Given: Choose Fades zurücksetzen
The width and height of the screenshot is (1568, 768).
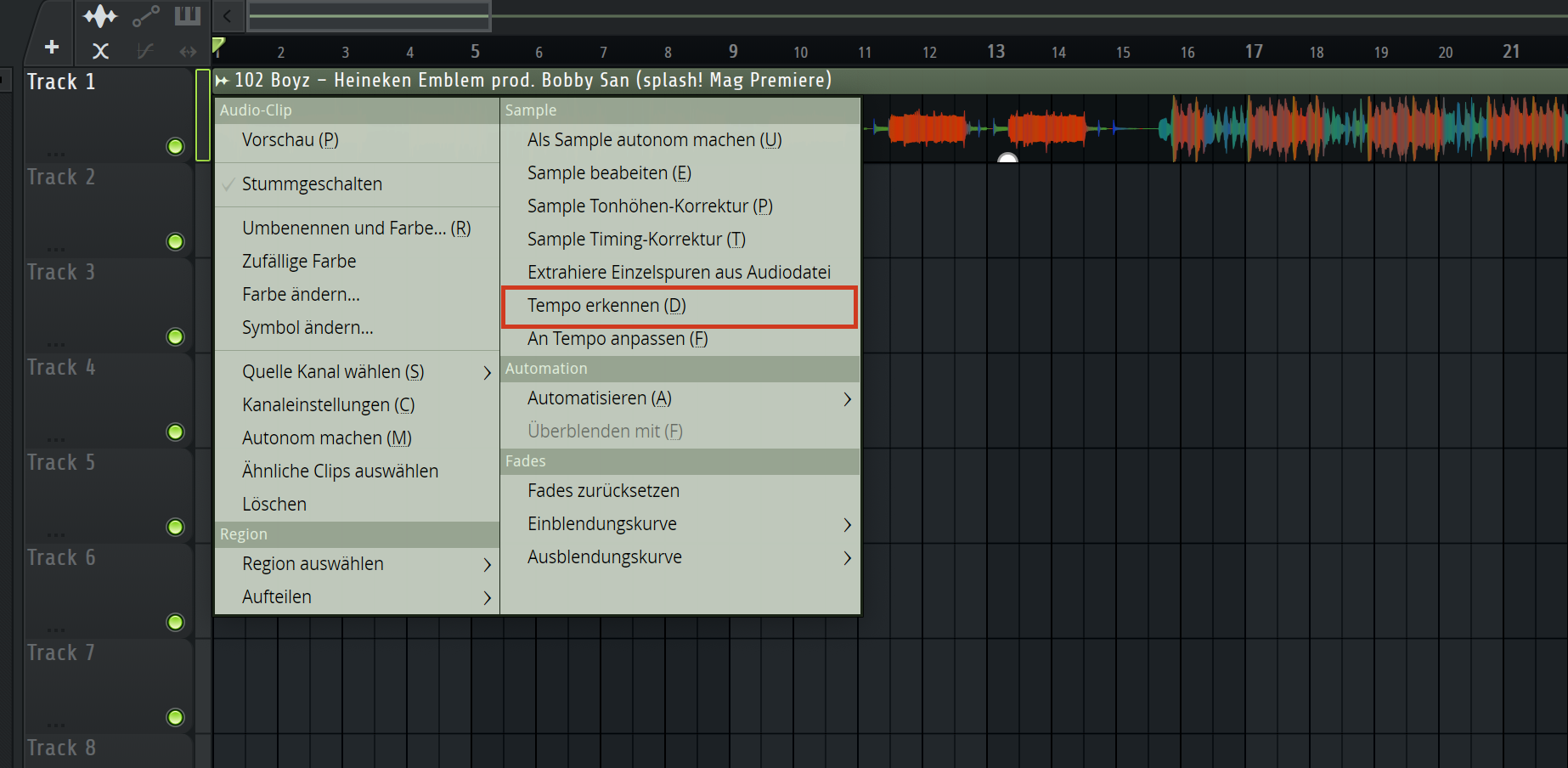Looking at the screenshot, I should (680, 491).
